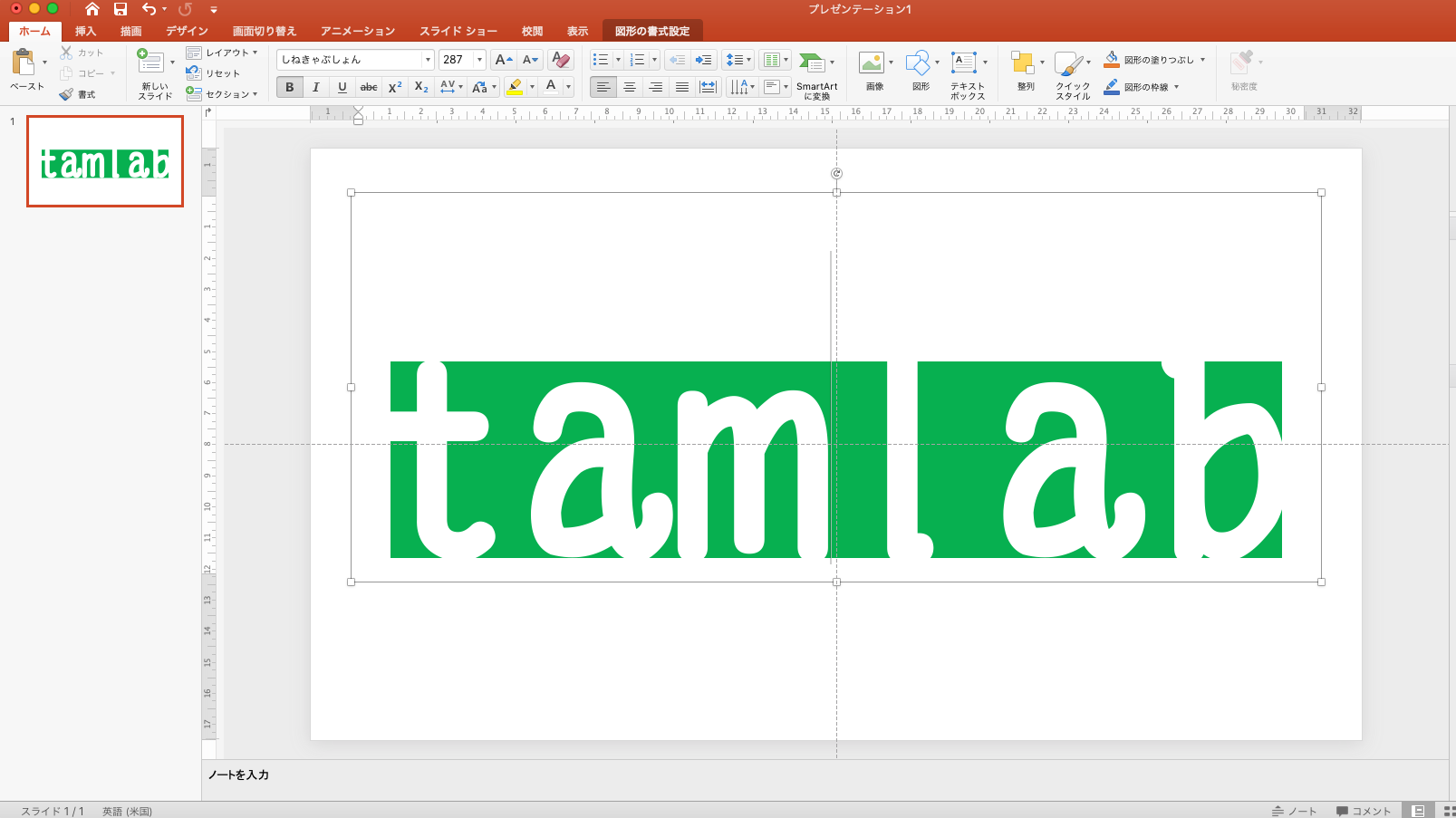1456x818 pixels.
Task: Add a new slide (新しいスライド)
Action: [x=150, y=61]
